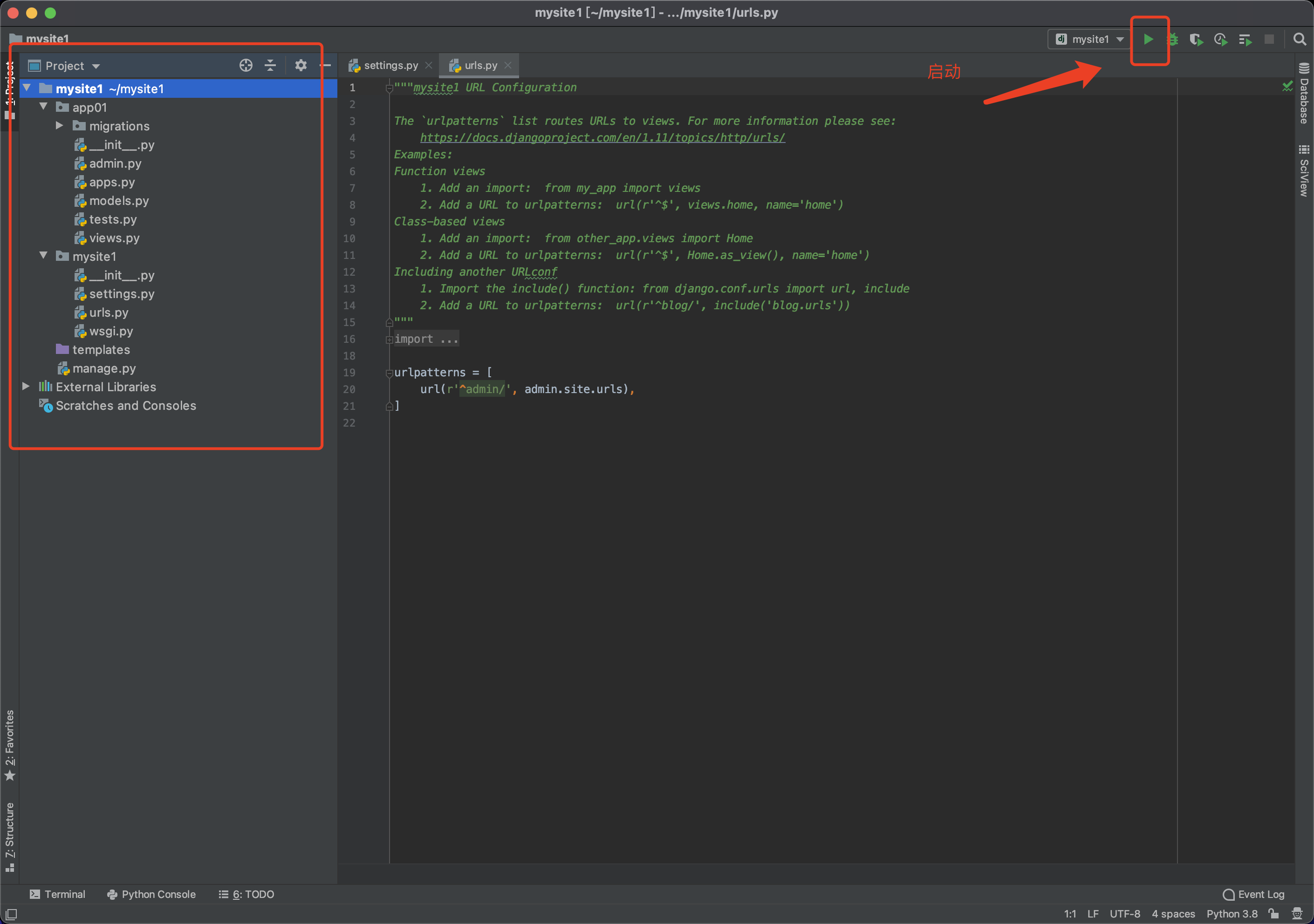Click the Stop process icon
Screen dimensions: 1314x924
tap(1269, 40)
